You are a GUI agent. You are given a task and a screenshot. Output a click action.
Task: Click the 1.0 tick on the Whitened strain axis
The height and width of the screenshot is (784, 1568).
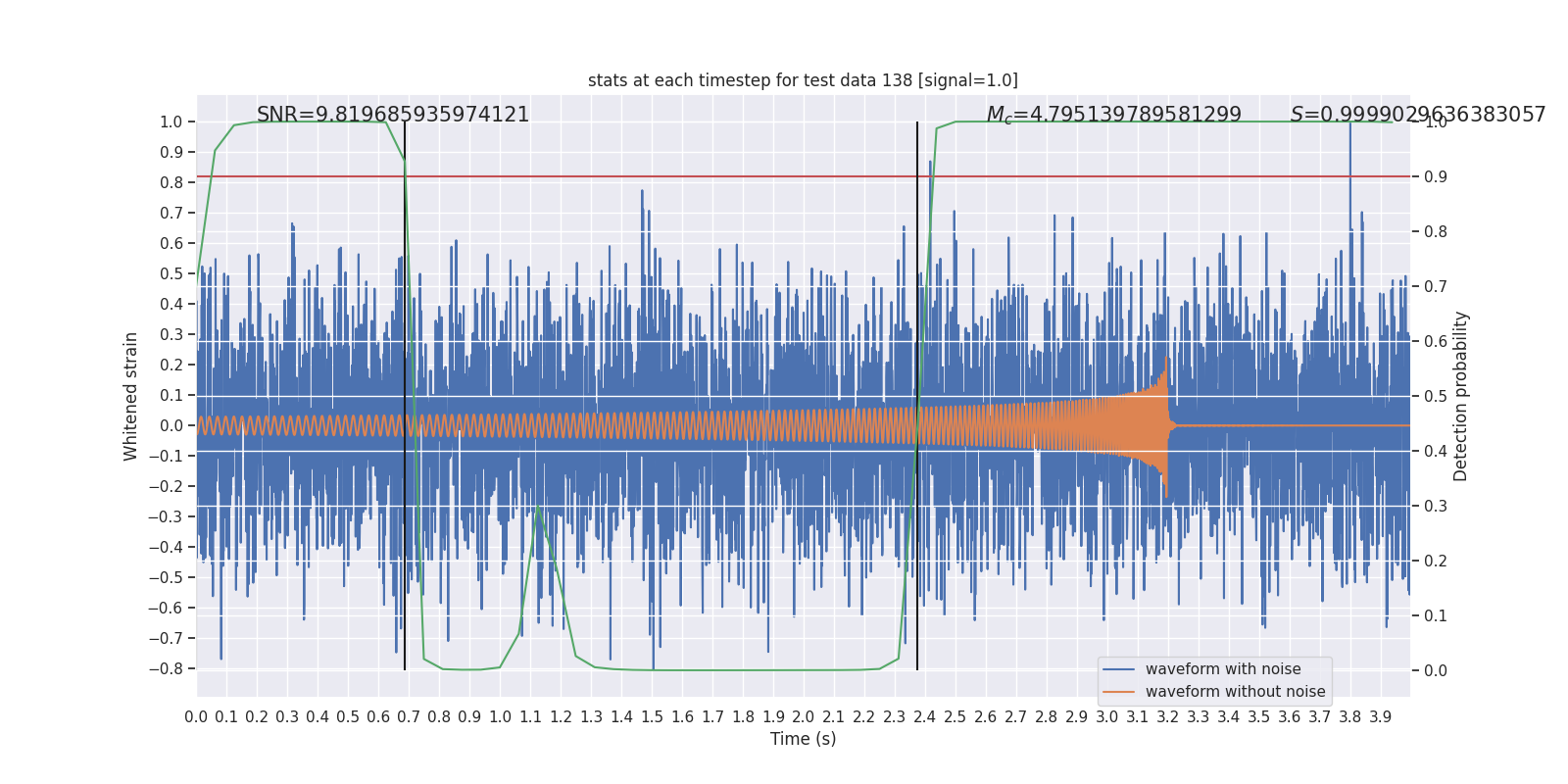[171, 122]
